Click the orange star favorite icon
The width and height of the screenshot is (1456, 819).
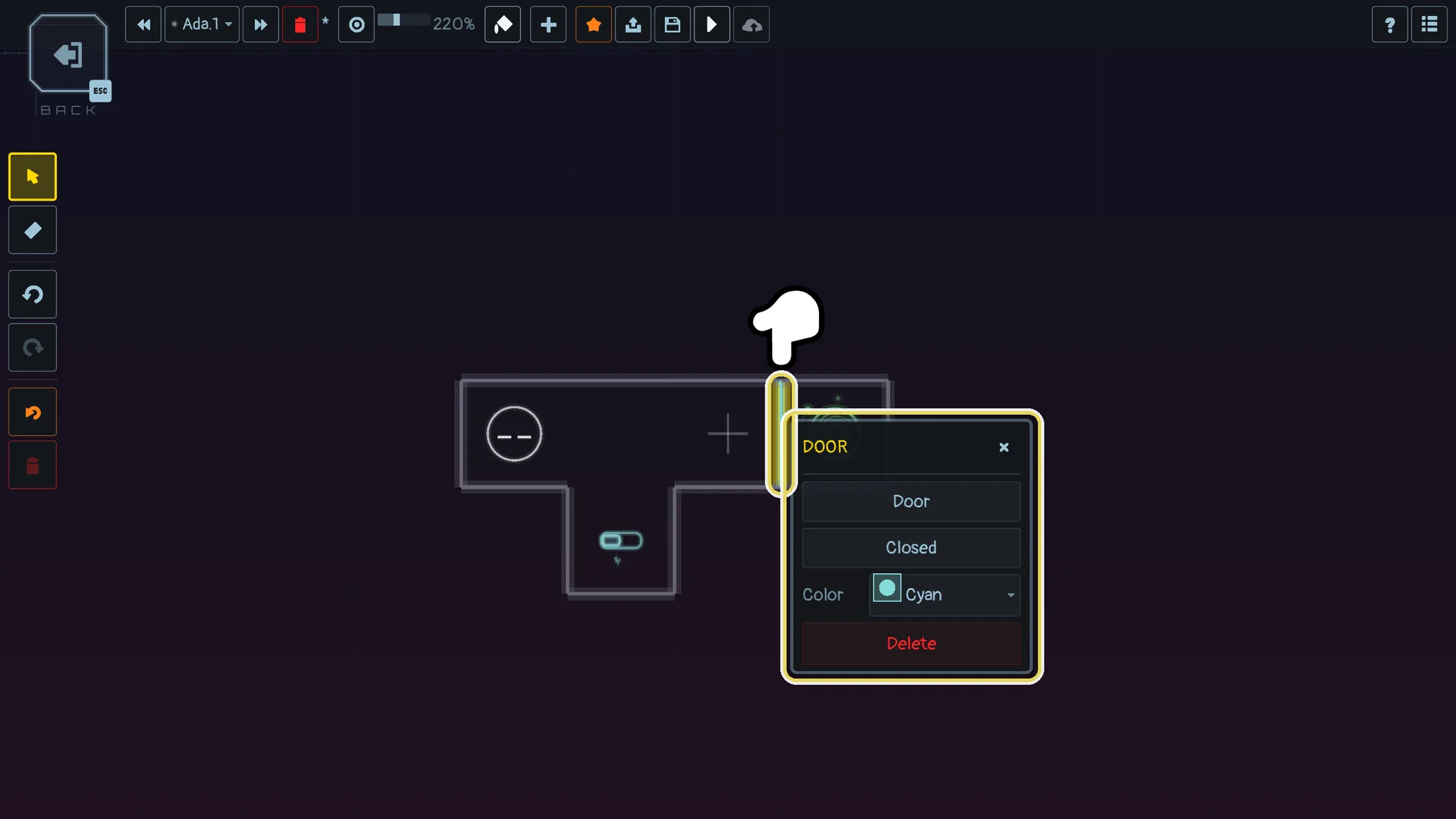594,24
